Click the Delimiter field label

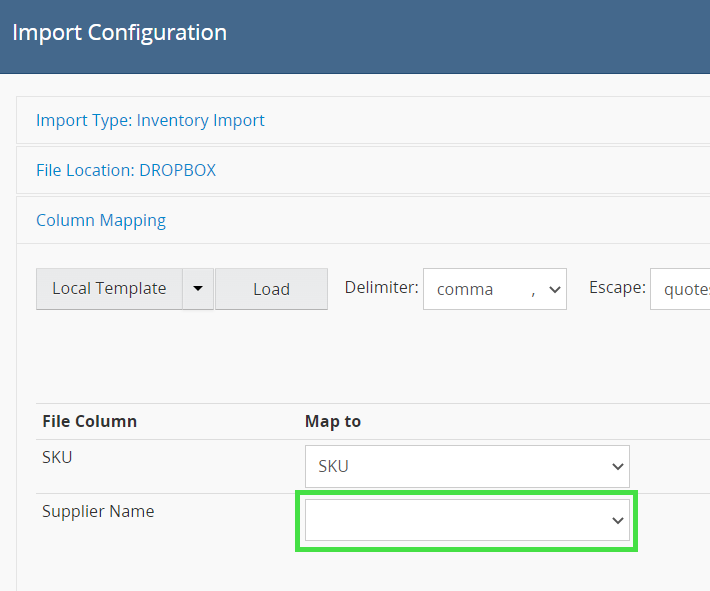[381, 287]
